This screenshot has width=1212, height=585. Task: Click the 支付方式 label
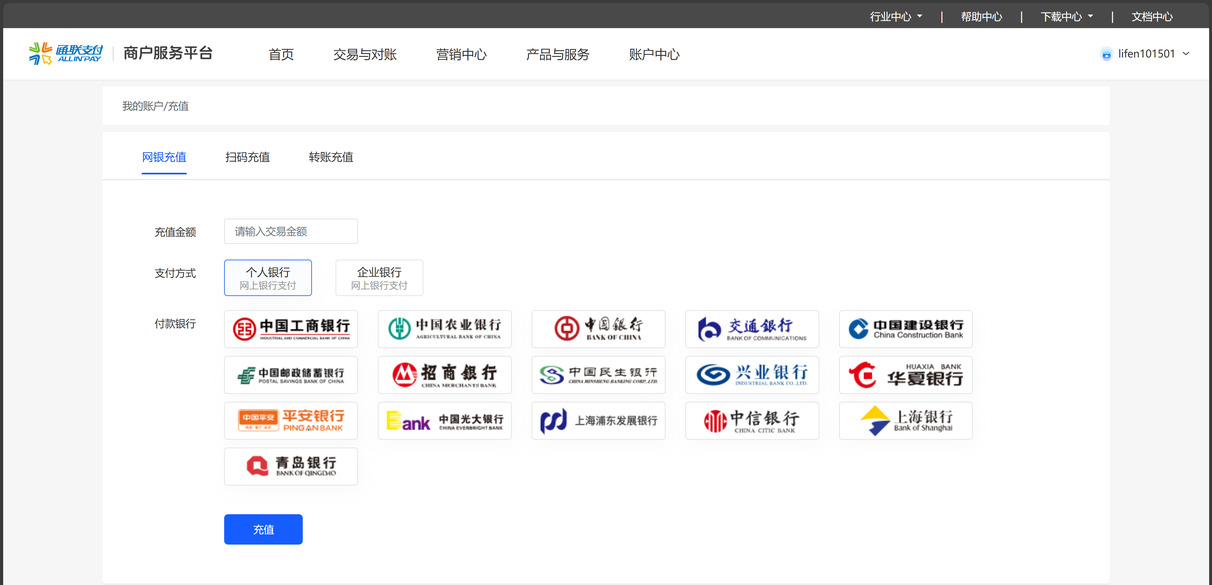[175, 273]
